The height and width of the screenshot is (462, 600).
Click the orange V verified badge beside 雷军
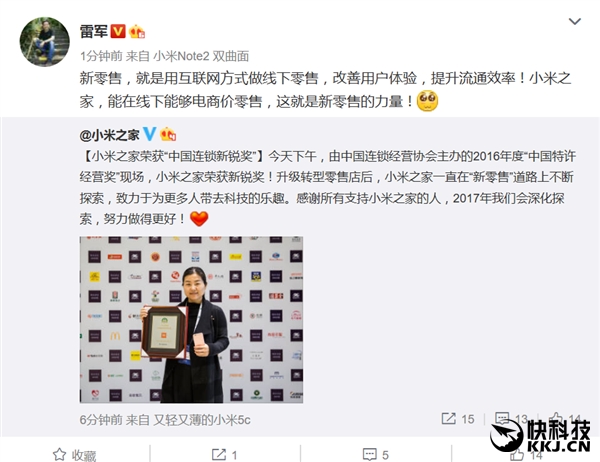point(118,31)
